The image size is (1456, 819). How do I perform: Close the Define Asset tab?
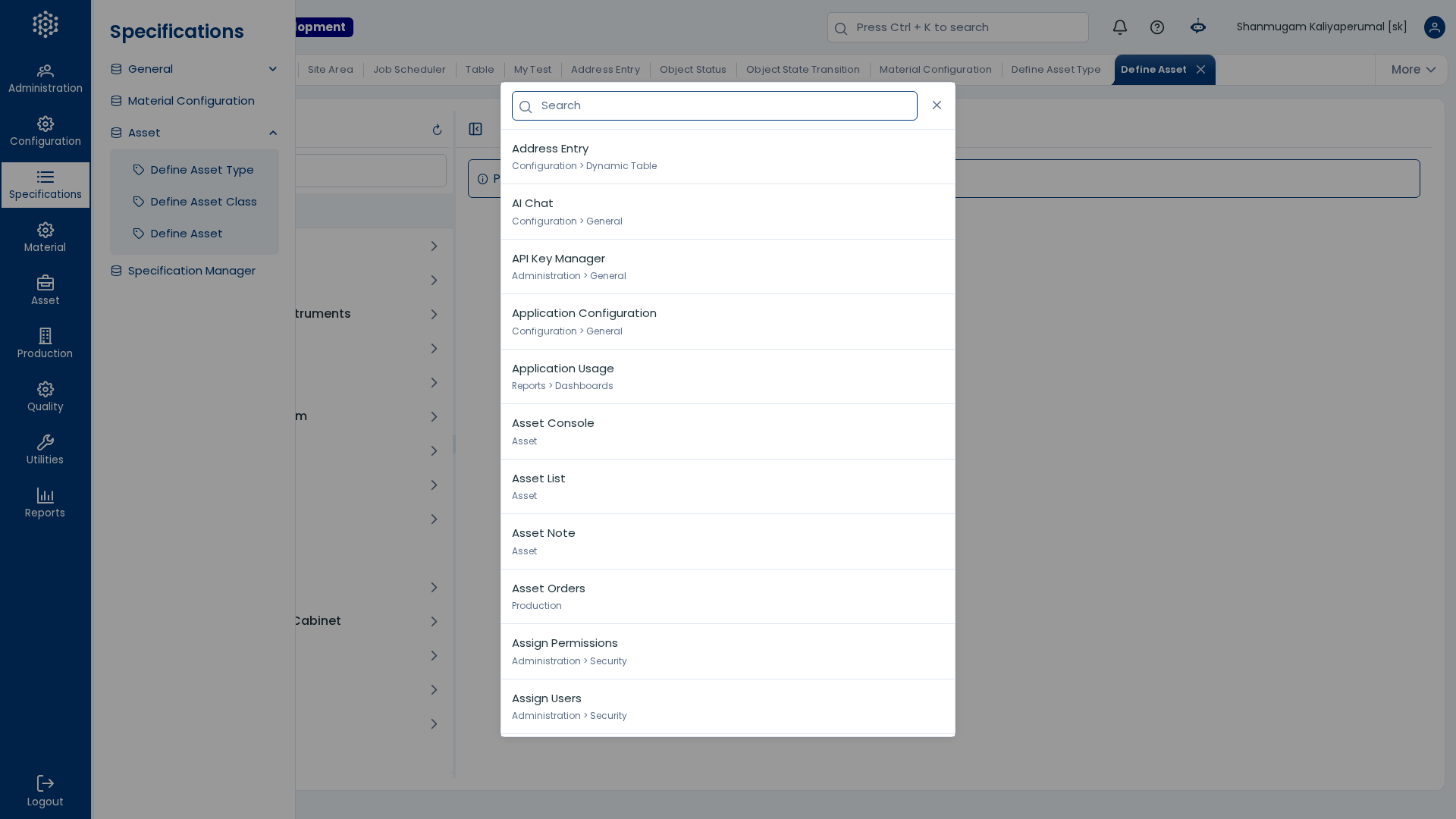pyautogui.click(x=1200, y=70)
